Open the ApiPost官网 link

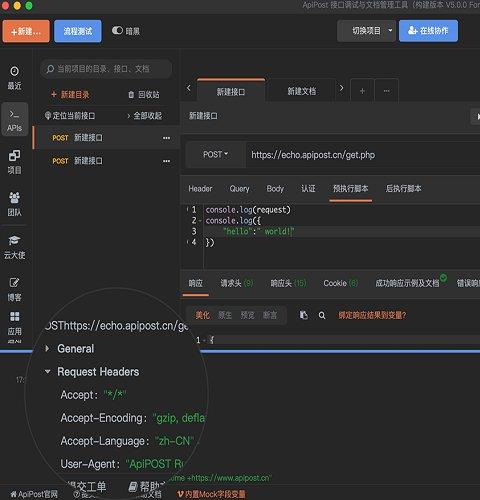point(34,494)
